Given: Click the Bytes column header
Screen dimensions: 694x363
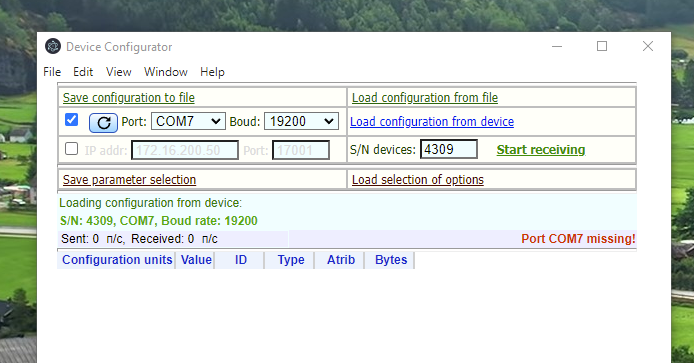Looking at the screenshot, I should coord(391,259).
